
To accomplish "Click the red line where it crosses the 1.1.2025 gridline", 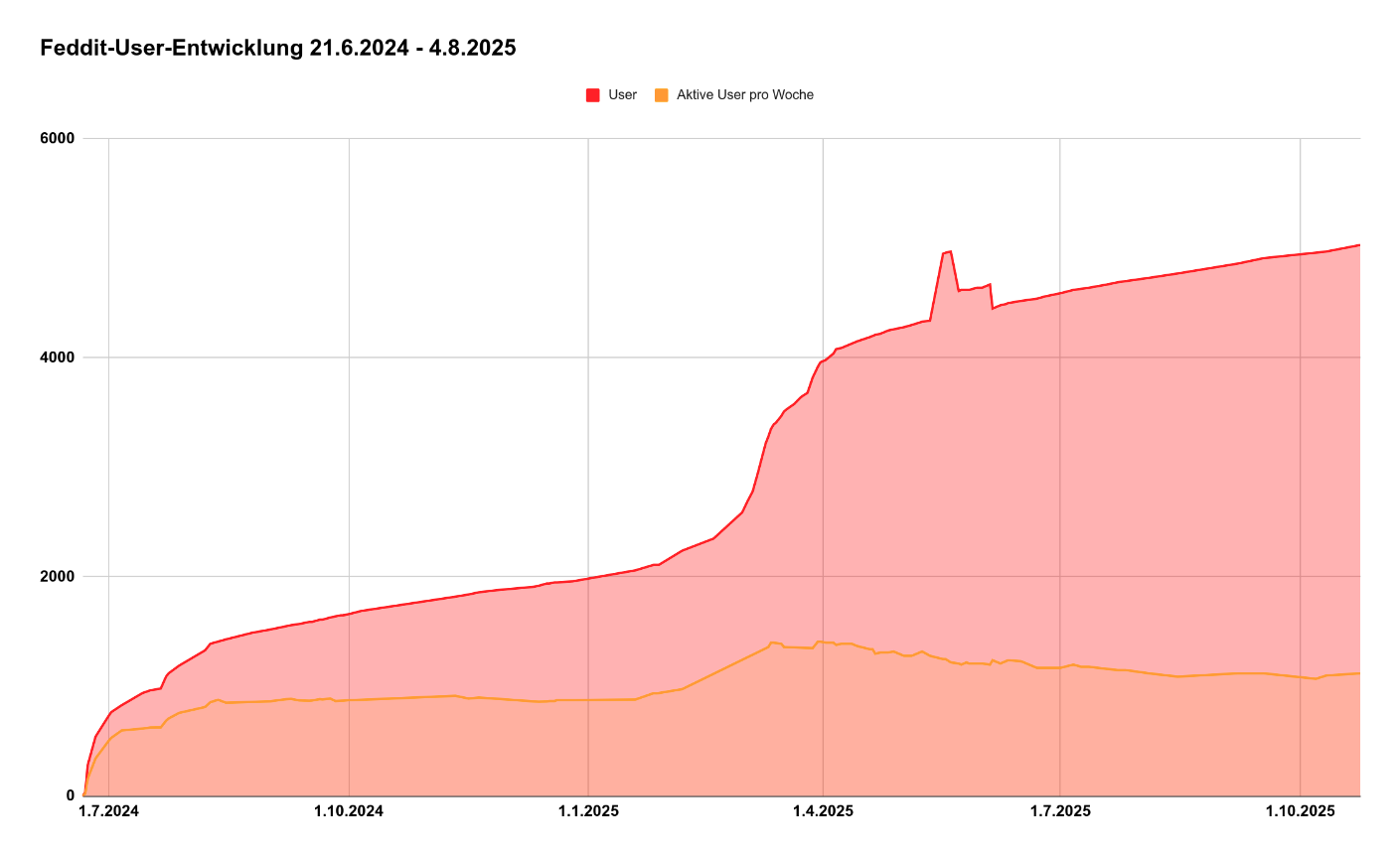I will (x=588, y=578).
